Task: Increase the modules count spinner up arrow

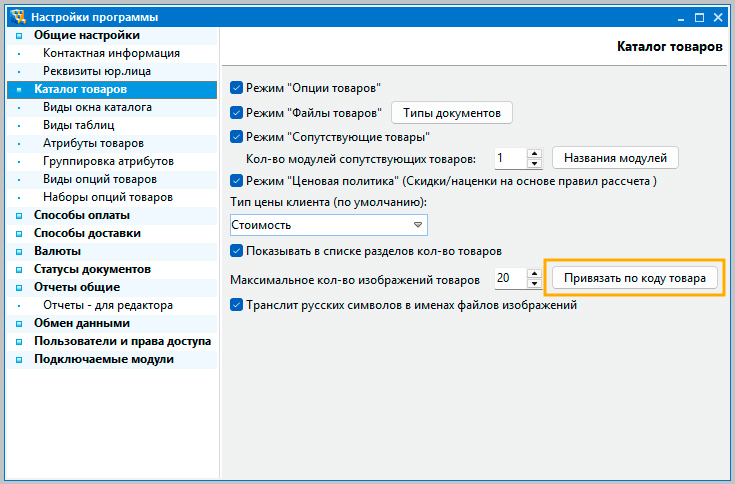Action: point(534,153)
